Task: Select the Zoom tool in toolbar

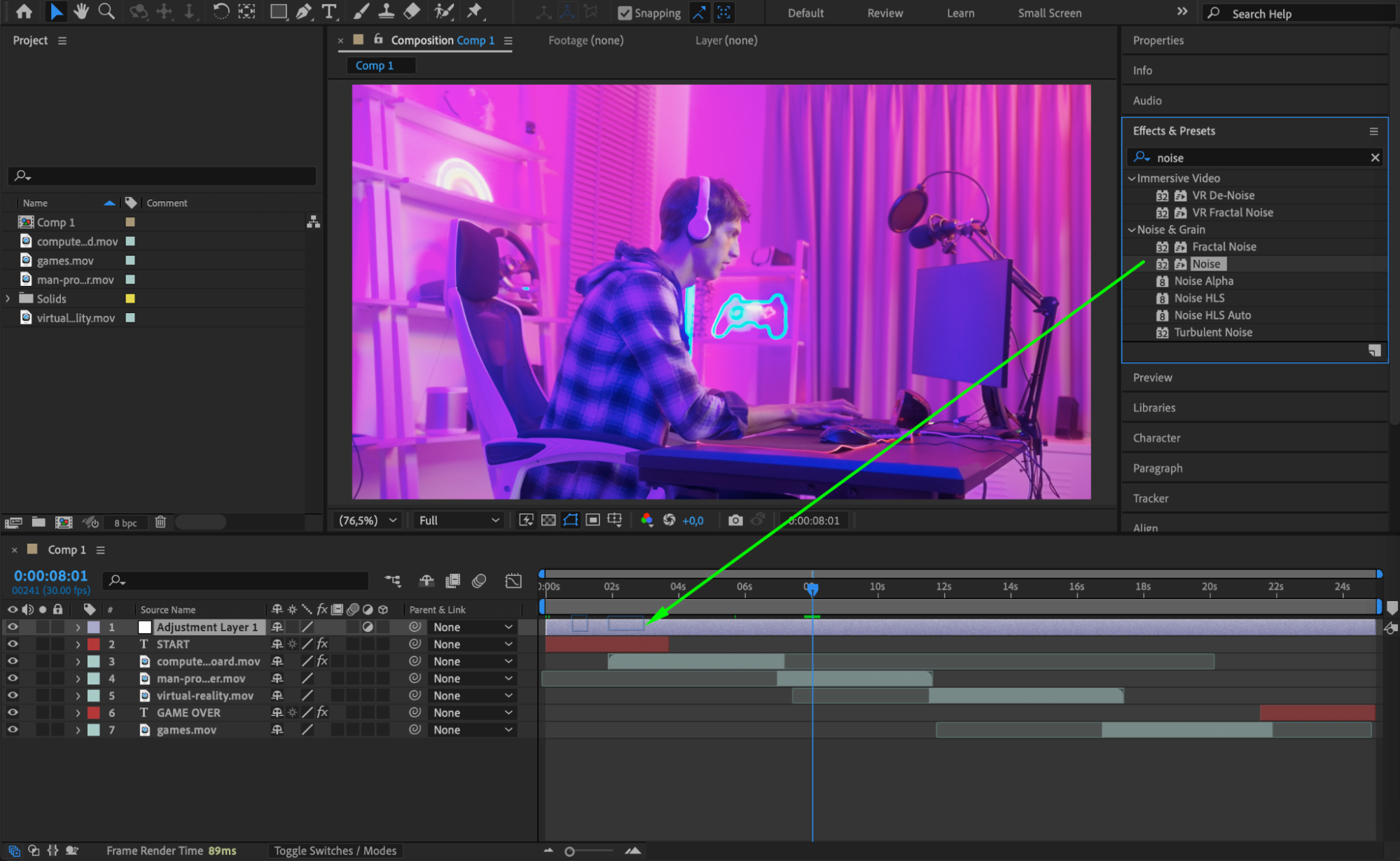Action: (106, 11)
